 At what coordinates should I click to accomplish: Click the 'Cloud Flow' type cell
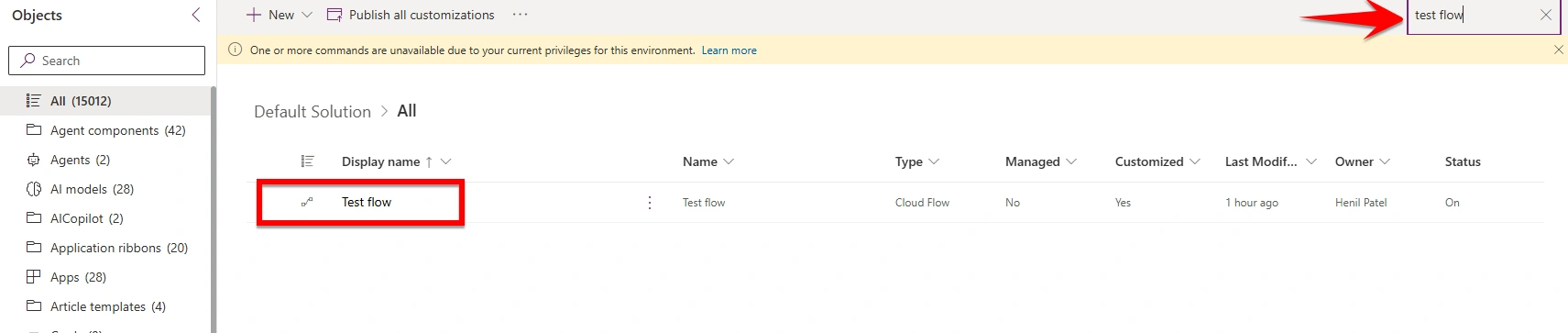click(x=922, y=203)
